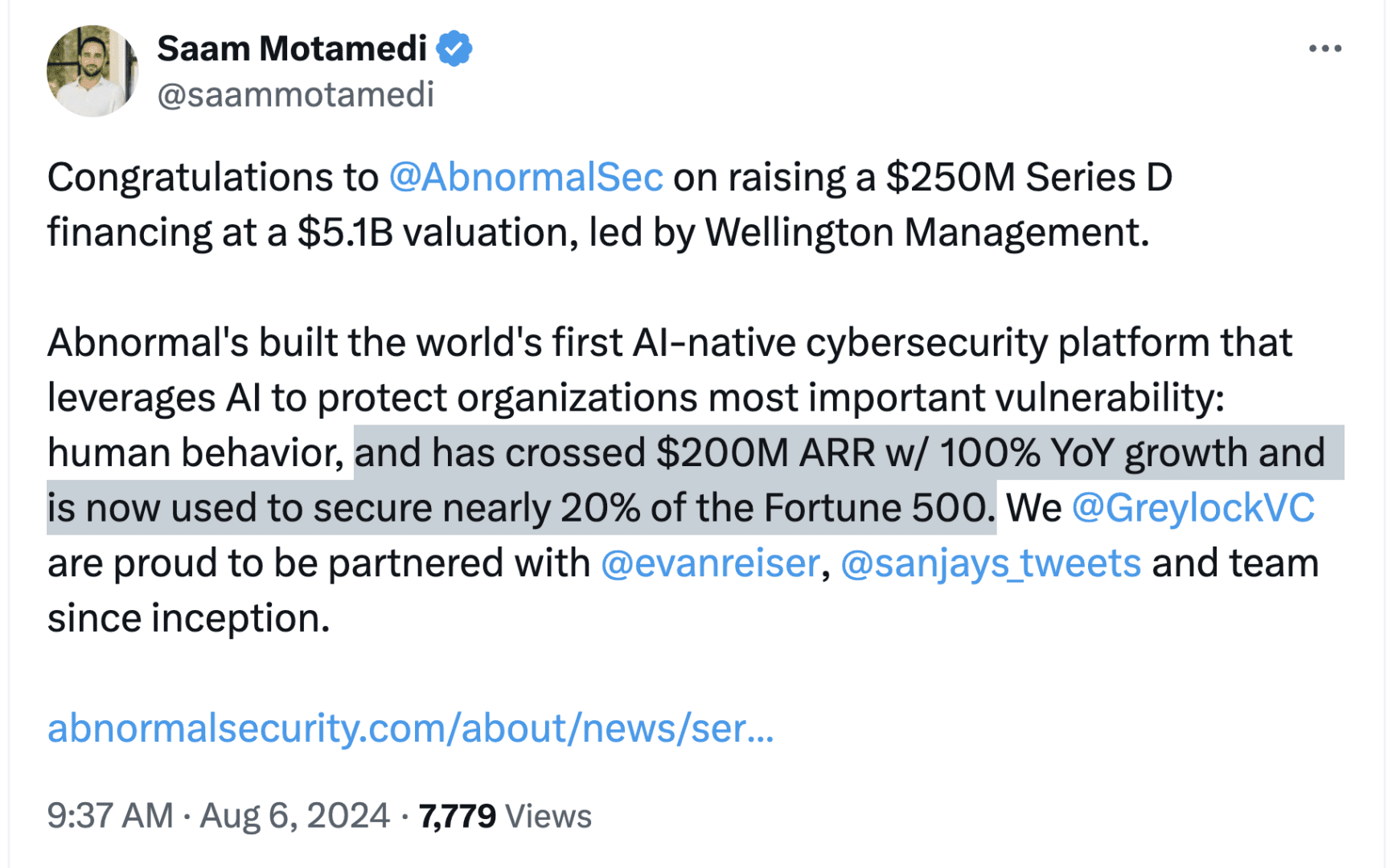This screenshot has width=1392, height=868.
Task: Click the blue verified checkmark badge
Action: [x=454, y=49]
